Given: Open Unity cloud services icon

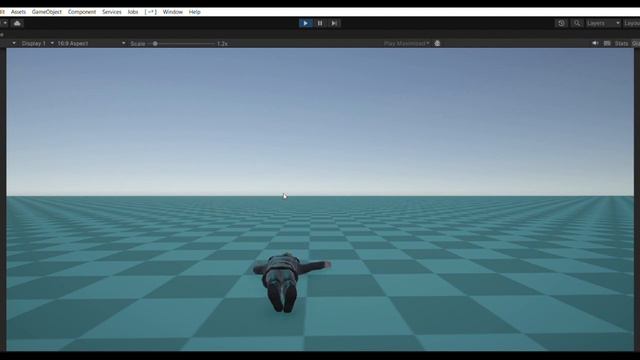Looking at the screenshot, I should click(x=17, y=23).
